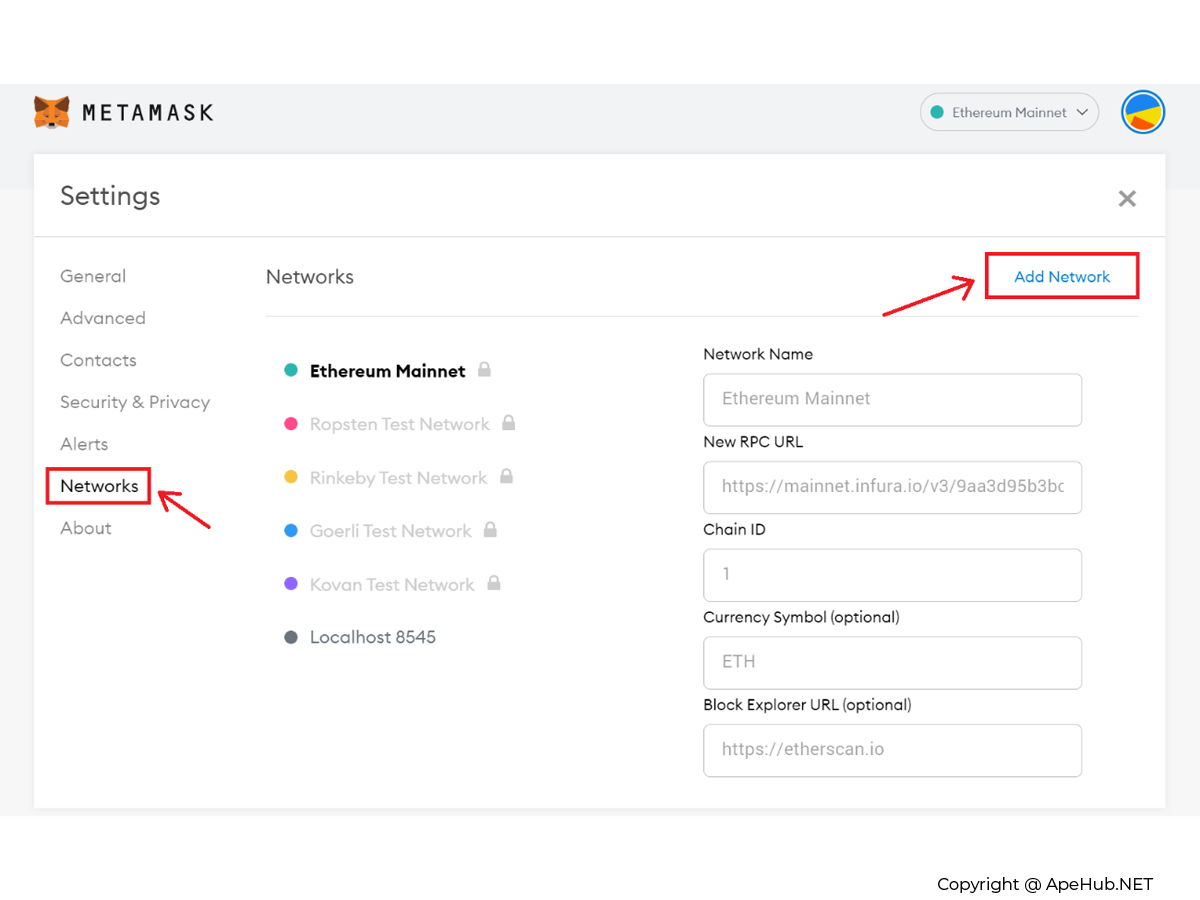Open the account avatar menu
Viewport: 1200px width, 900px height.
[x=1143, y=112]
